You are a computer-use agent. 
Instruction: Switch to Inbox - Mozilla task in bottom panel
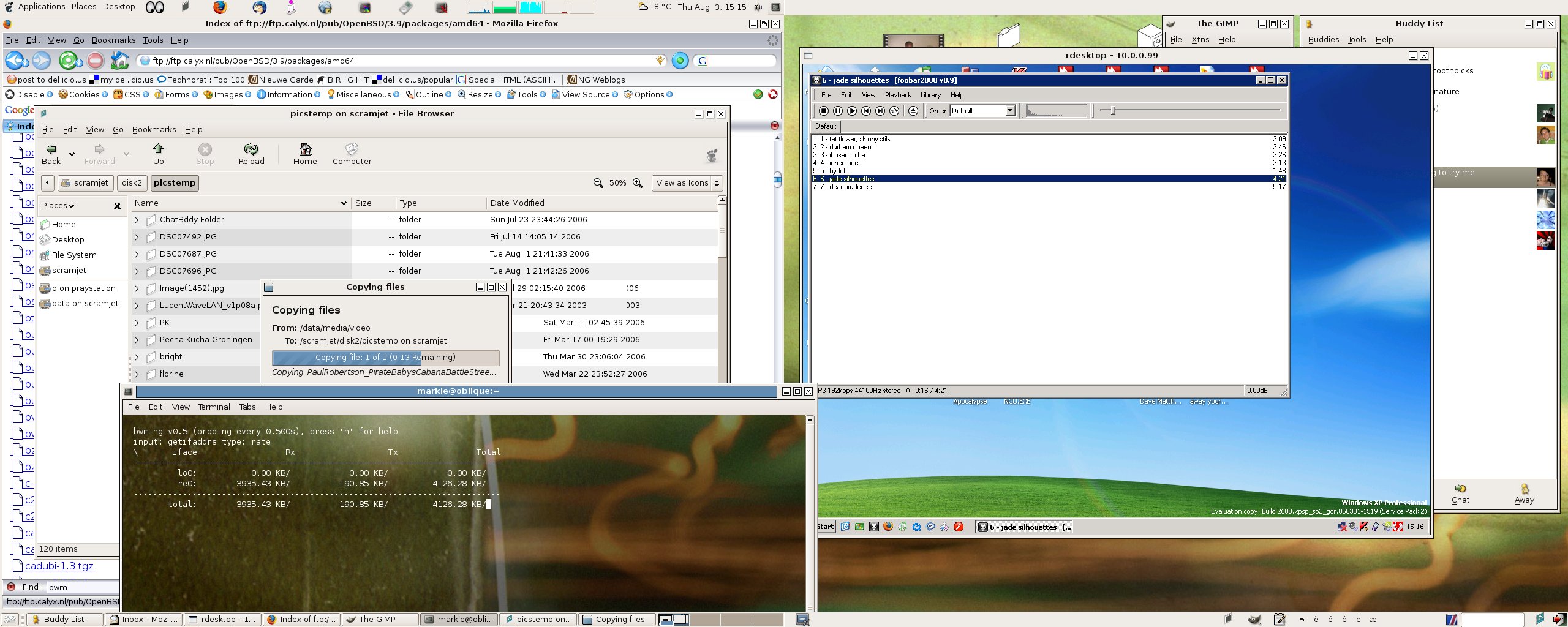point(144,619)
